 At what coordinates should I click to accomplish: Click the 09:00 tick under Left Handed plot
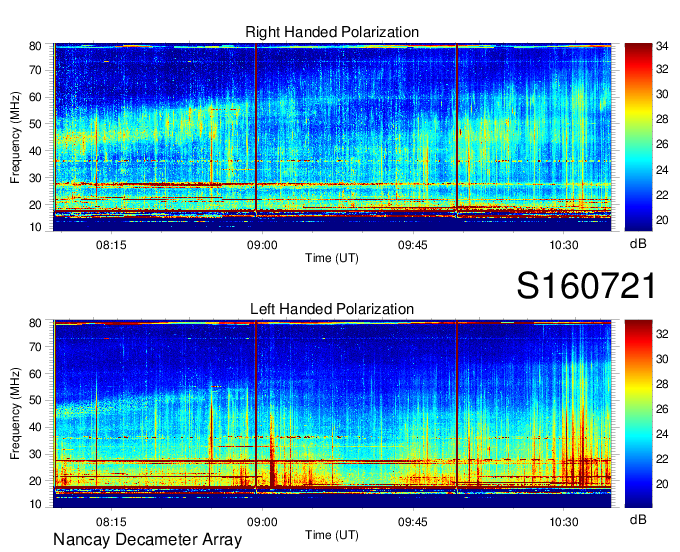pos(262,522)
